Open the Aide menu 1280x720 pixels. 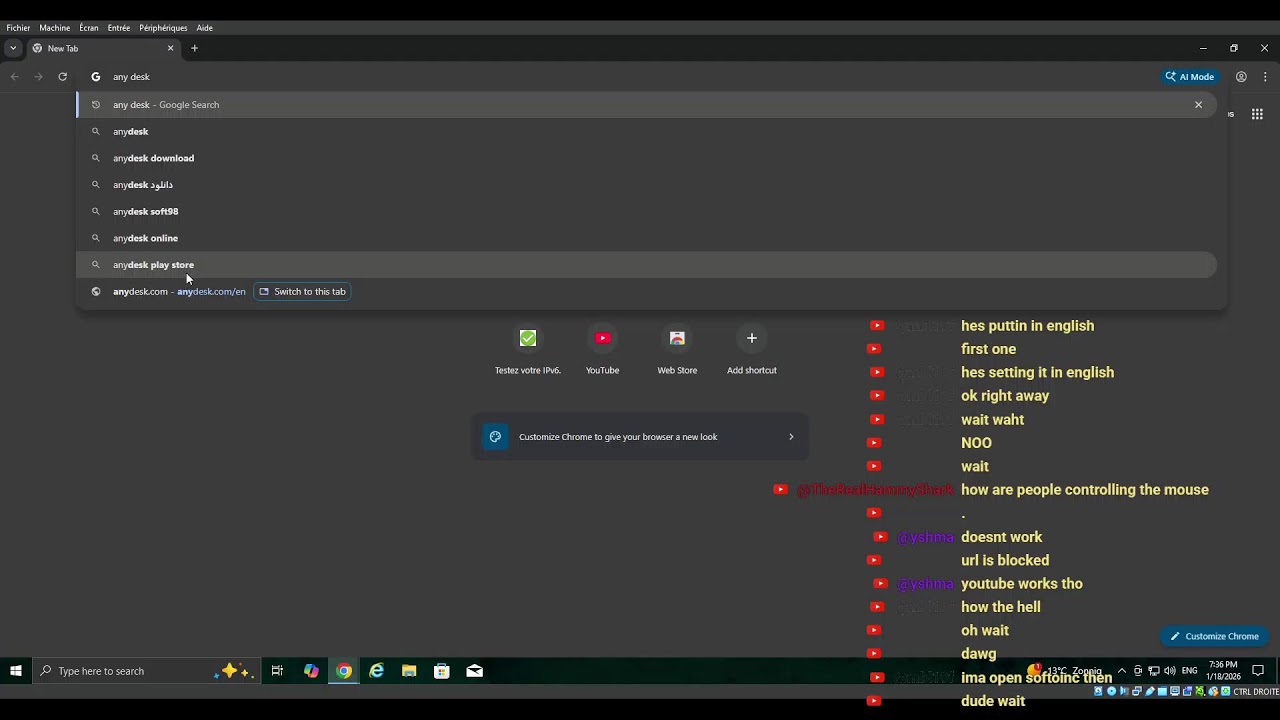pyautogui.click(x=205, y=28)
